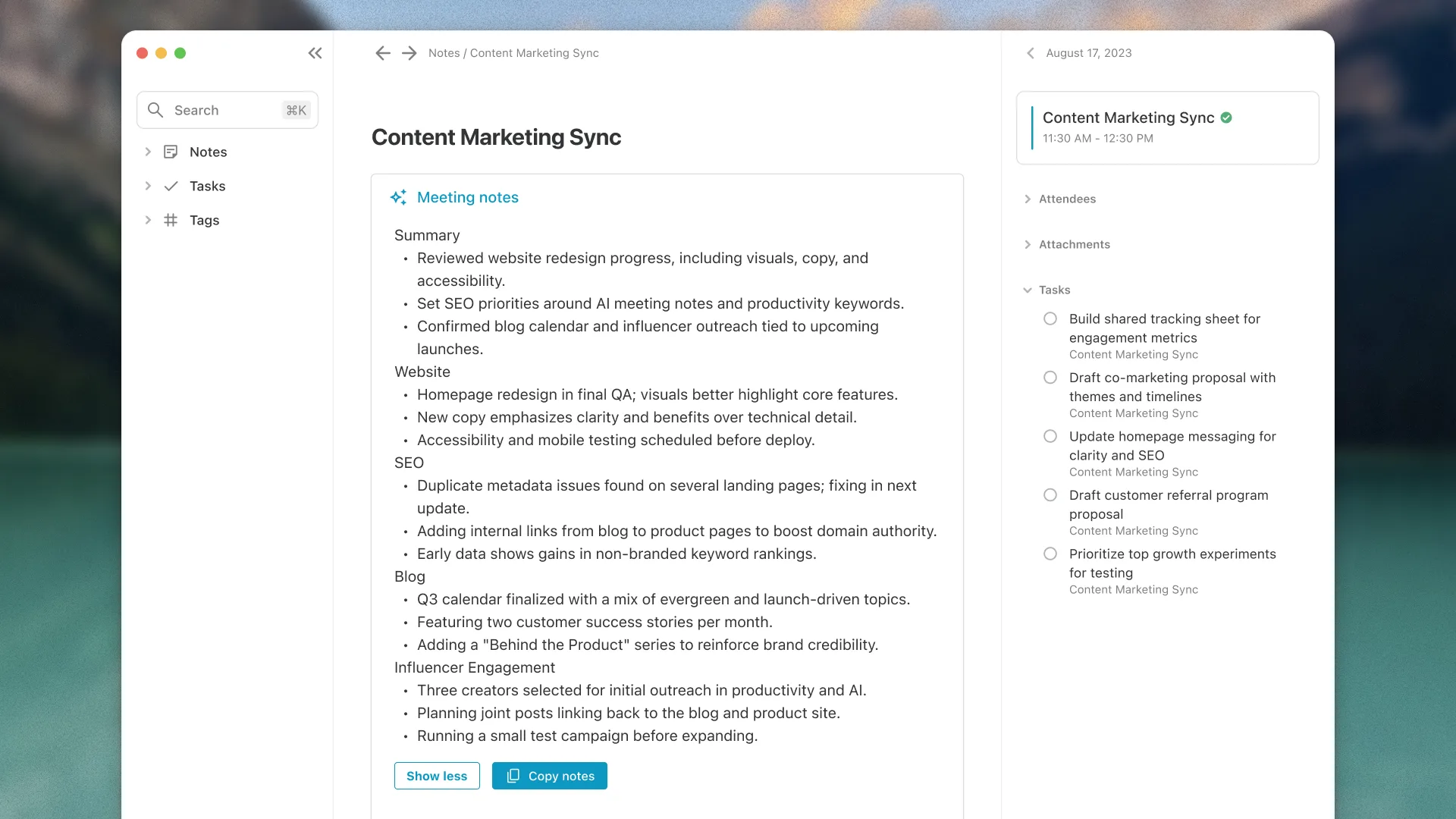Click 'Homepage redesign in final QA' bullet
The width and height of the screenshot is (1456, 819).
pyautogui.click(x=657, y=394)
